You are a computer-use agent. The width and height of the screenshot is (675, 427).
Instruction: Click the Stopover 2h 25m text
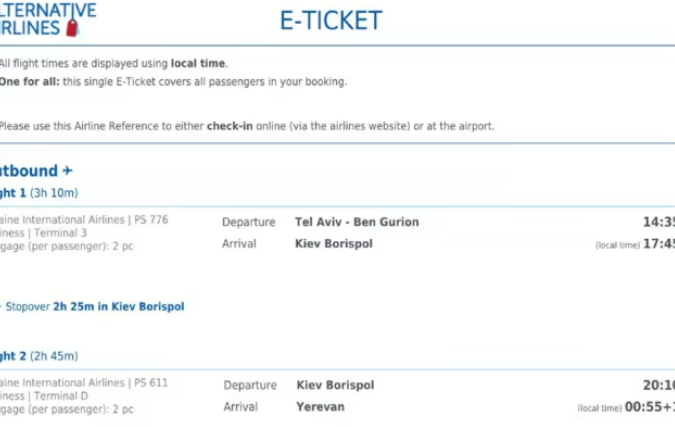[95, 307]
